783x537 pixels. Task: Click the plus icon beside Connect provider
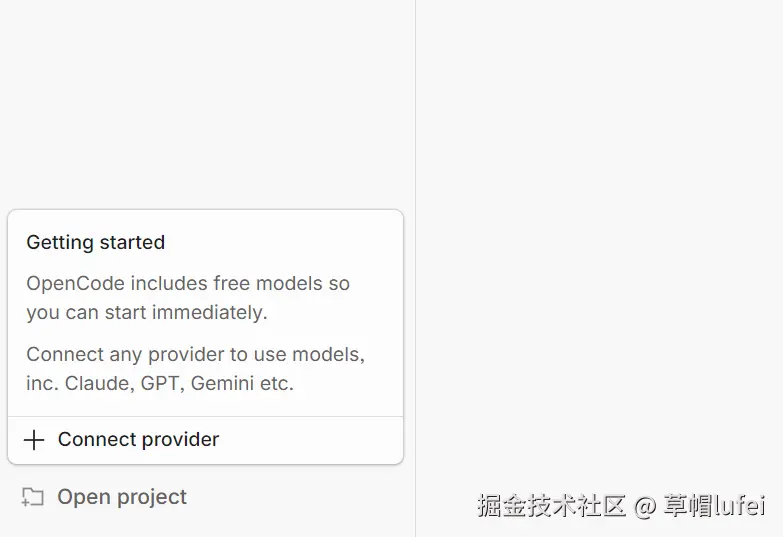34,440
